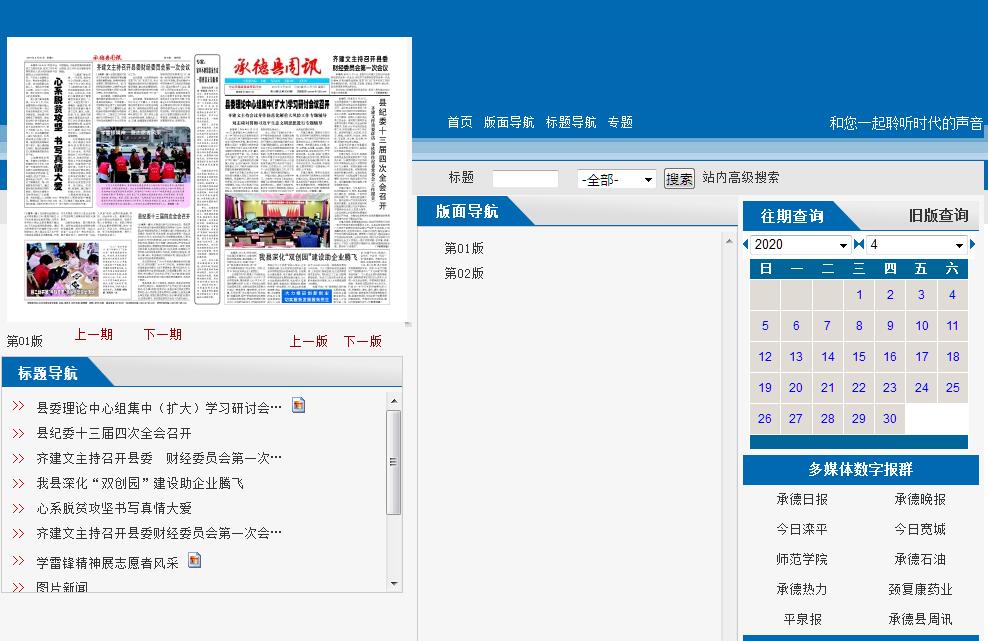The height and width of the screenshot is (641, 988).
Task: Click up arrow of headline list scrollbar
Action: tap(394, 402)
